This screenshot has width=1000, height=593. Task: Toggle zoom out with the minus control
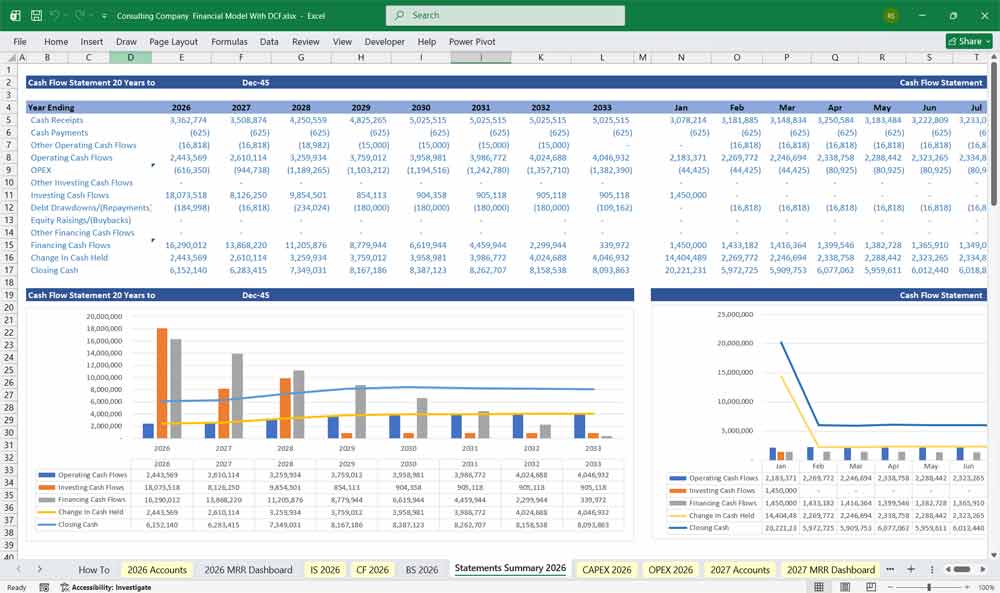890,586
